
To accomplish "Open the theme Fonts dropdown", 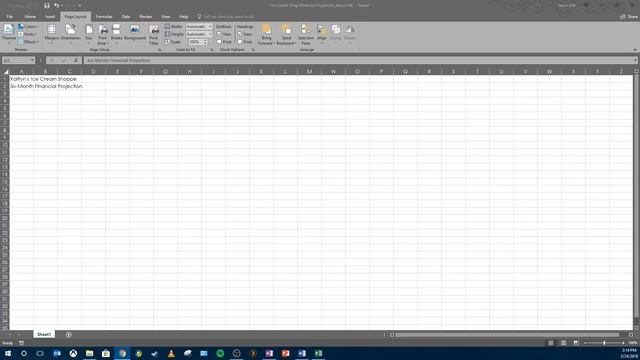I will click(27, 34).
